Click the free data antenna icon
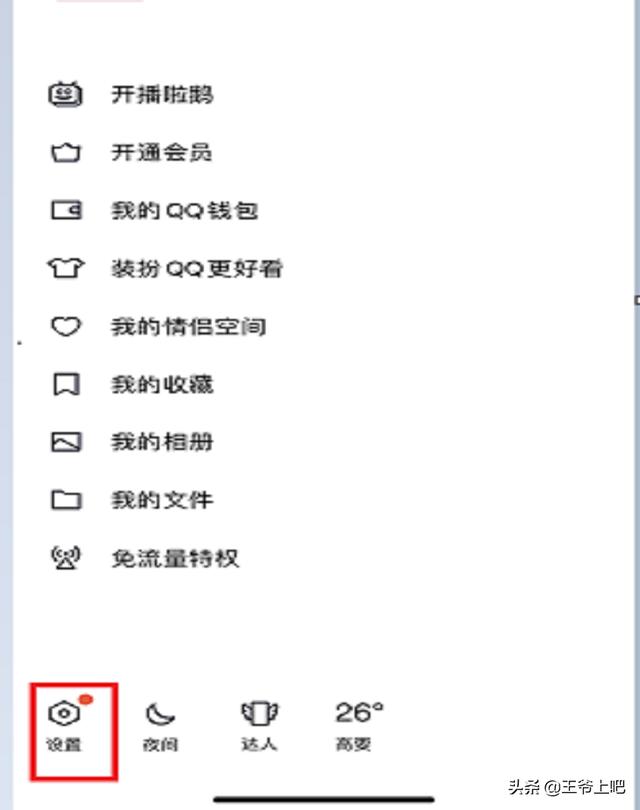This screenshot has width=640, height=810. (66, 558)
